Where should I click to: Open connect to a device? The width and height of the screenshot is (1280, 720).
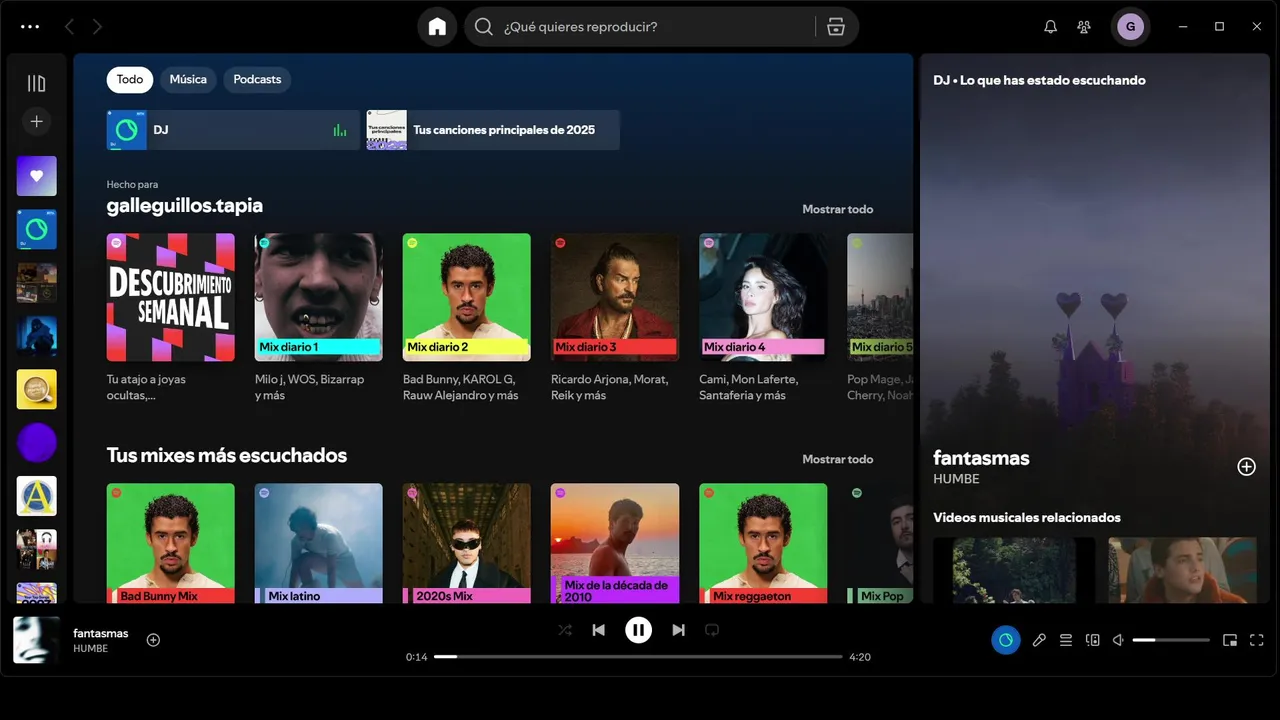[1093, 640]
